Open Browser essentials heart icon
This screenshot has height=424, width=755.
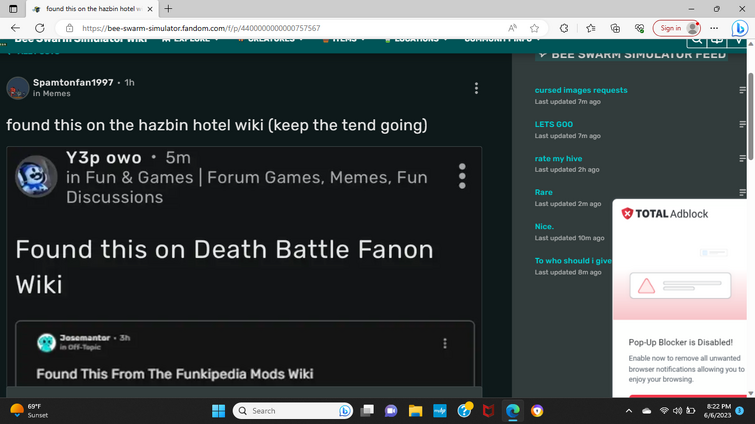pos(639,28)
